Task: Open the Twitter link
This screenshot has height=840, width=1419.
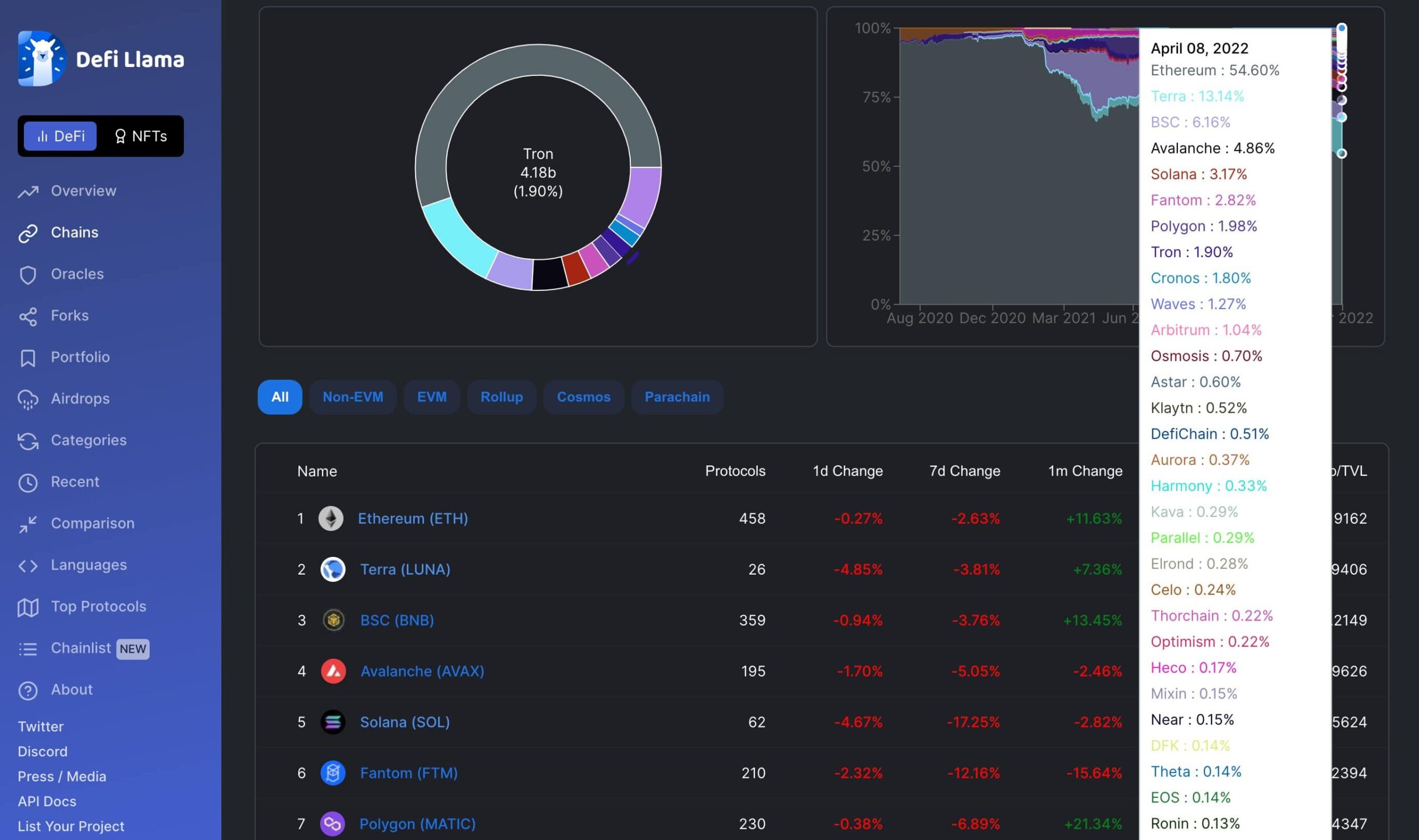Action: 41,726
